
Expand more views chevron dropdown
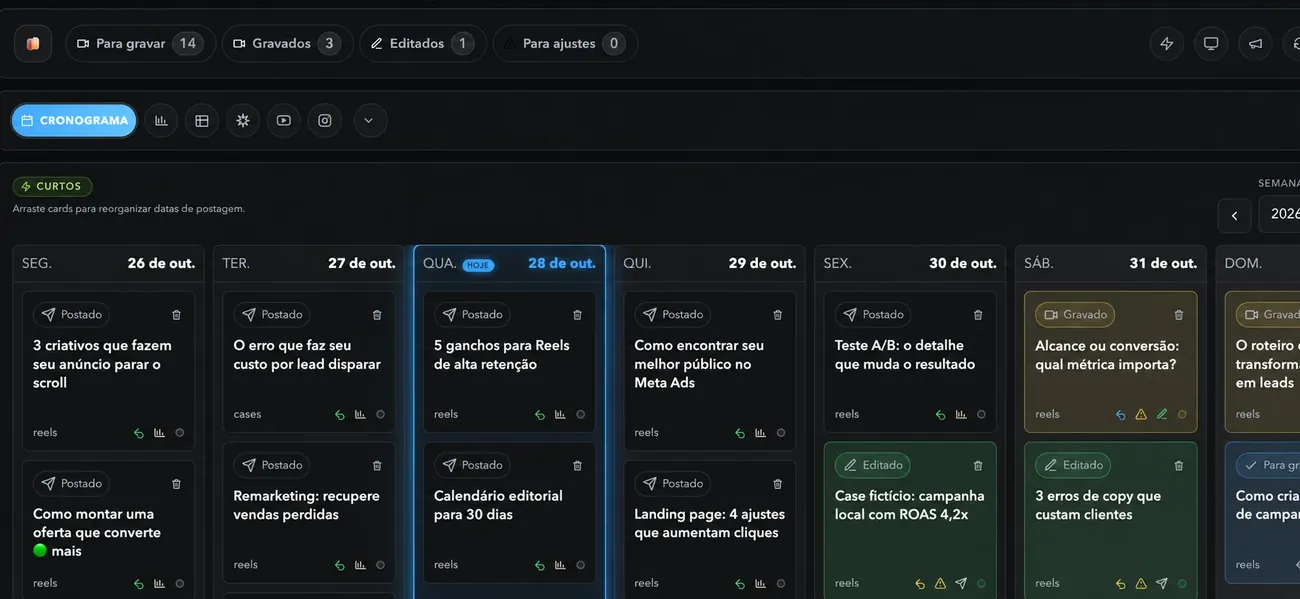(x=369, y=120)
